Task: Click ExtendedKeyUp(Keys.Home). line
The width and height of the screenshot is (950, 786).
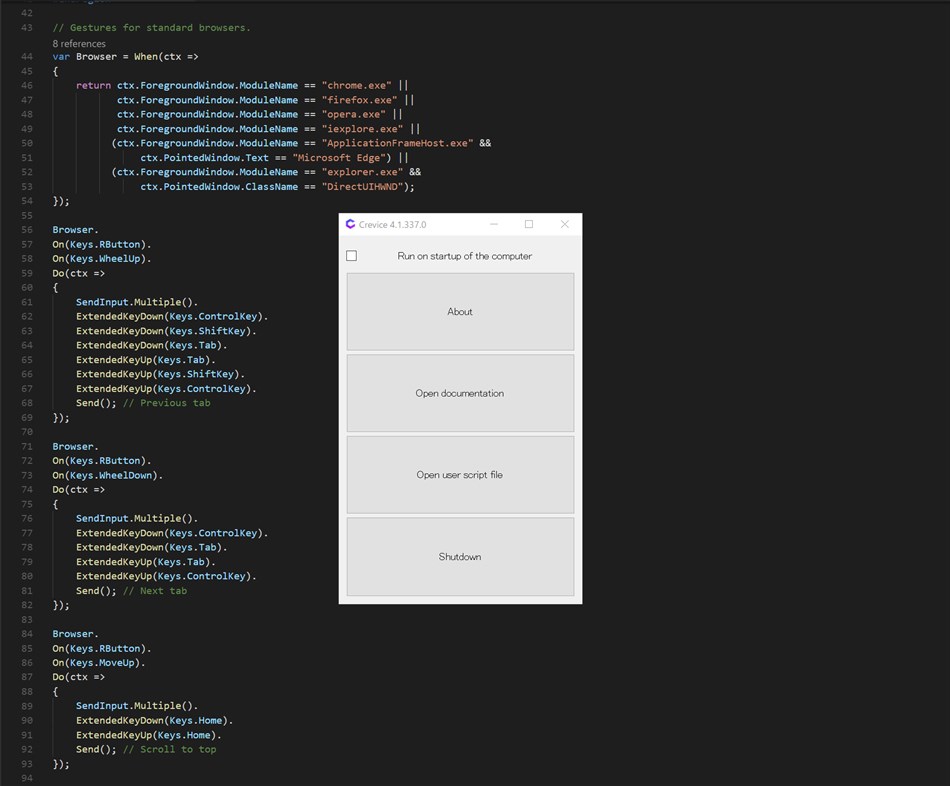Action: tap(149, 735)
